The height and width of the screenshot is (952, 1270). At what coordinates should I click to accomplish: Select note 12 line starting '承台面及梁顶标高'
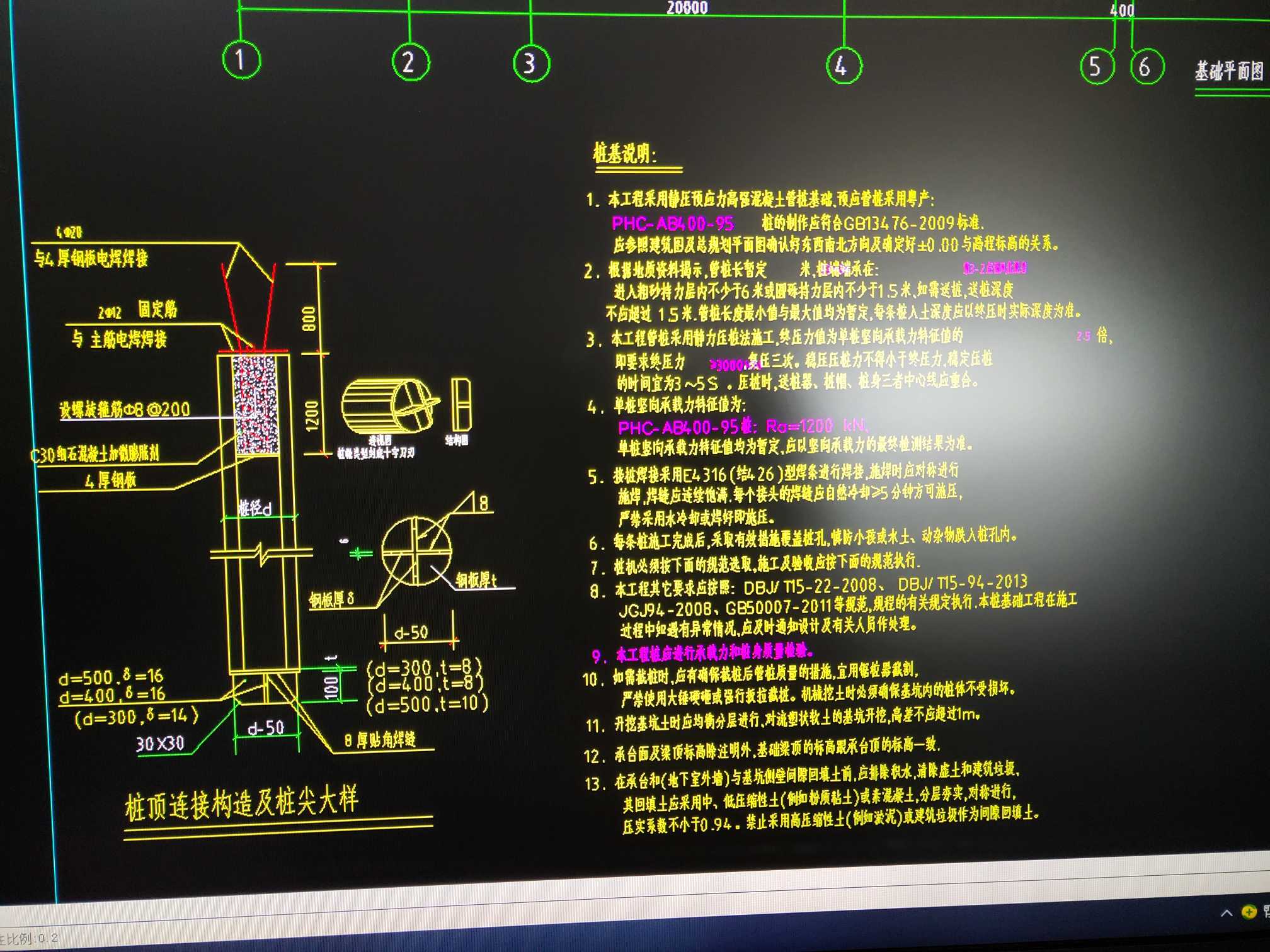[x=762, y=751]
